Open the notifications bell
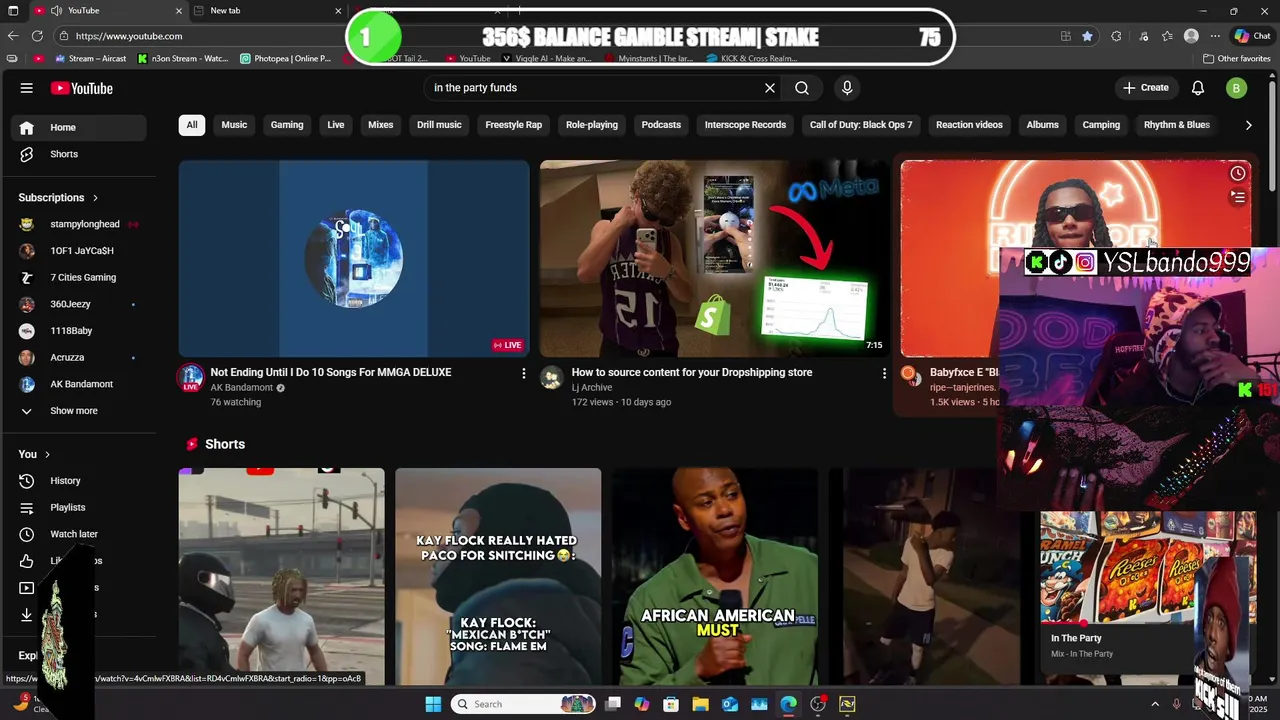Viewport: 1280px width, 720px height. [1198, 88]
